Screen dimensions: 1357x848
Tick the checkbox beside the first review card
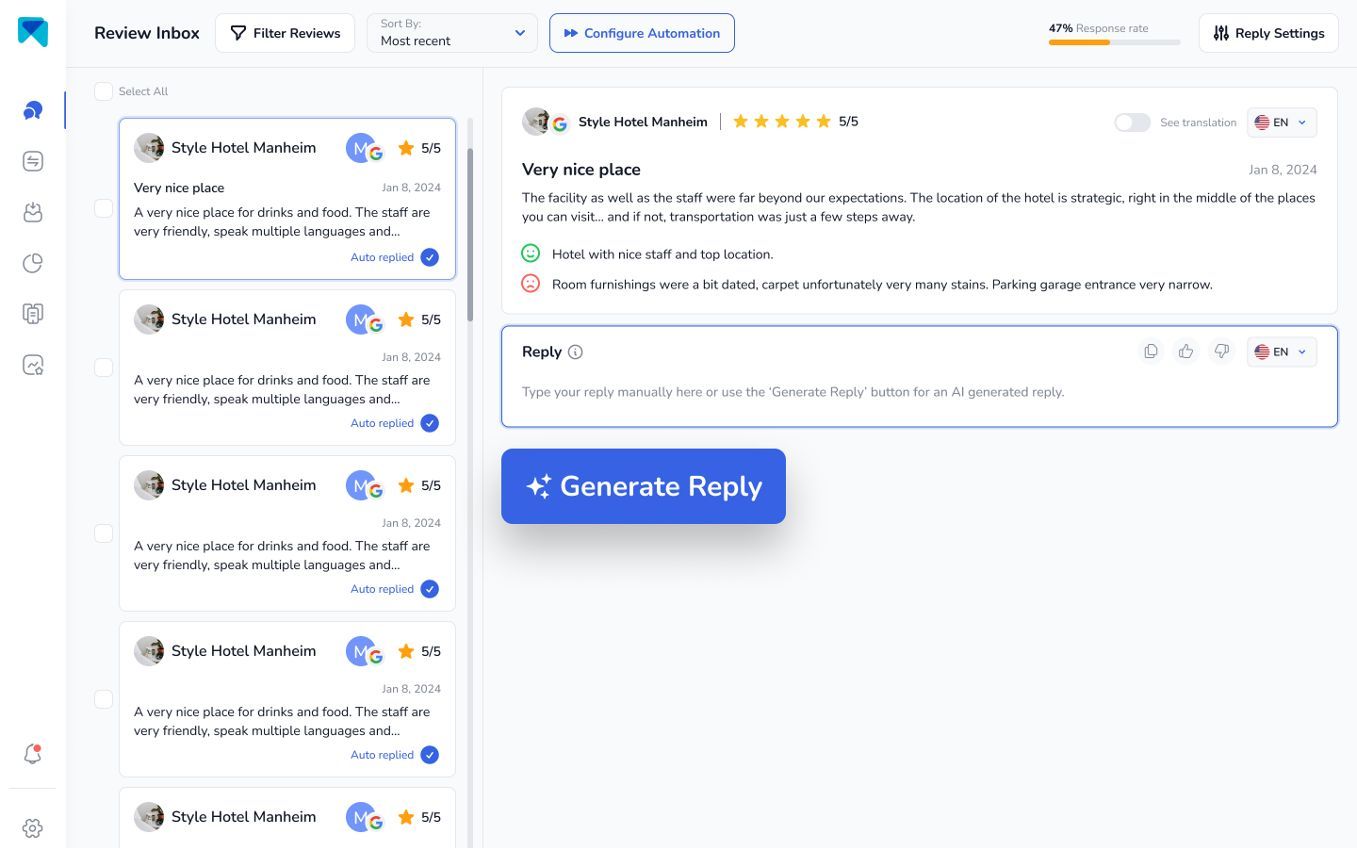click(104, 208)
